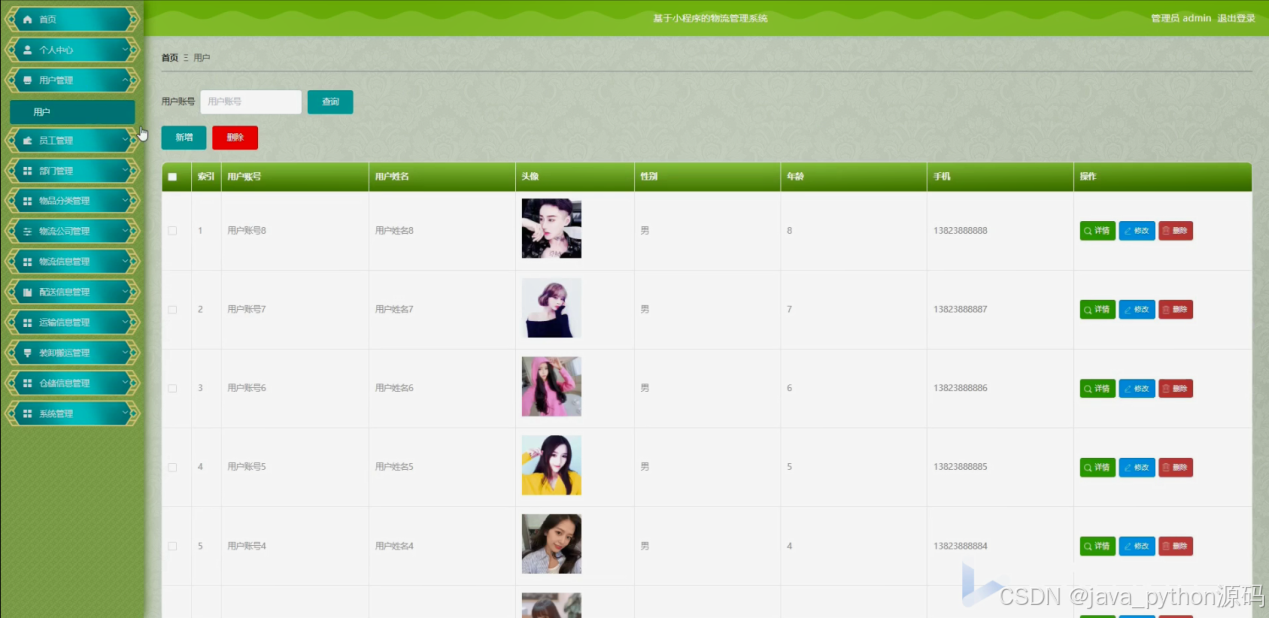Click row 删除 for 用户账号4

click(x=1176, y=546)
